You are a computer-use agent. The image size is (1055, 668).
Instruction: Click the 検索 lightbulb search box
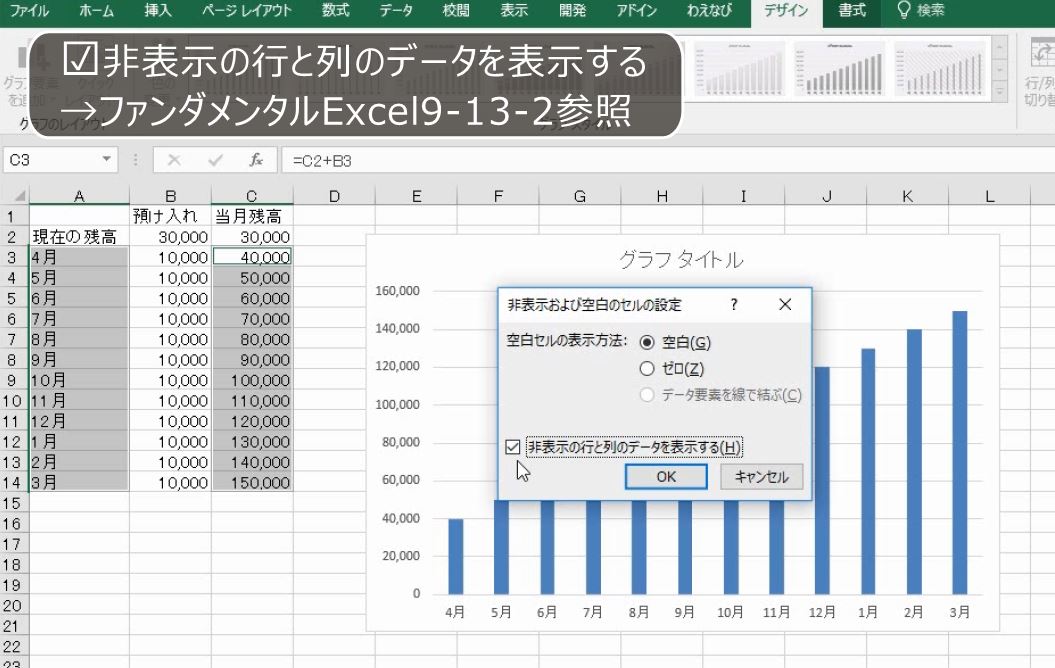pos(921,11)
